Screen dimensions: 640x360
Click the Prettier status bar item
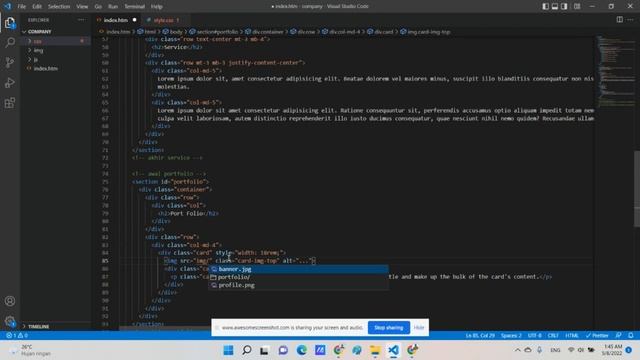pyautogui.click(x=597, y=336)
